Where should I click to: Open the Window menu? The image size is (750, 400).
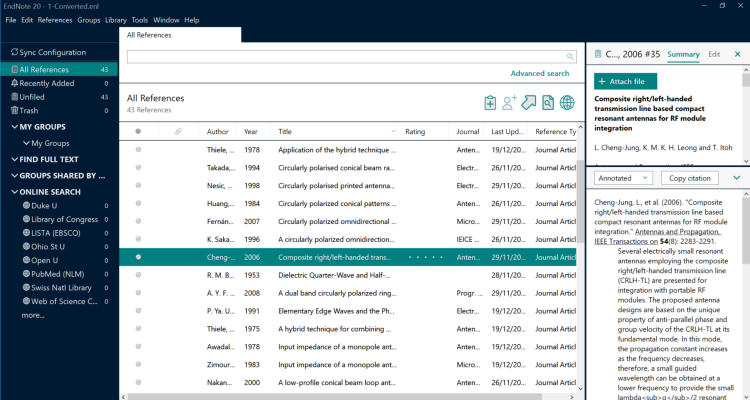tap(166, 20)
